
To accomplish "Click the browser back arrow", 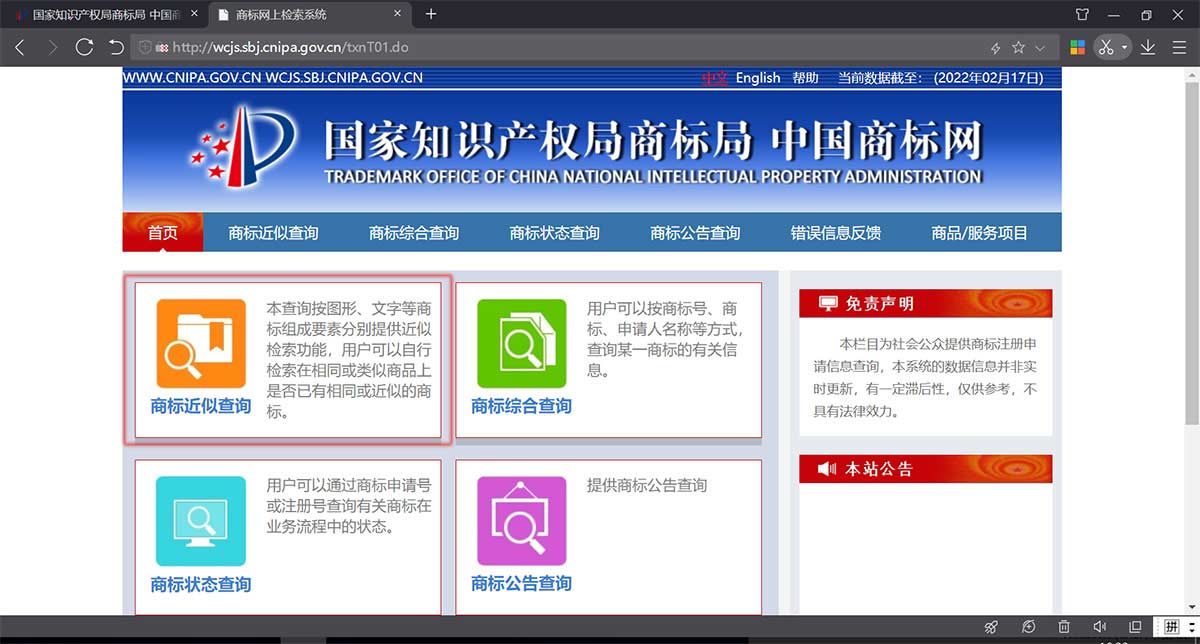I will click(x=20, y=47).
